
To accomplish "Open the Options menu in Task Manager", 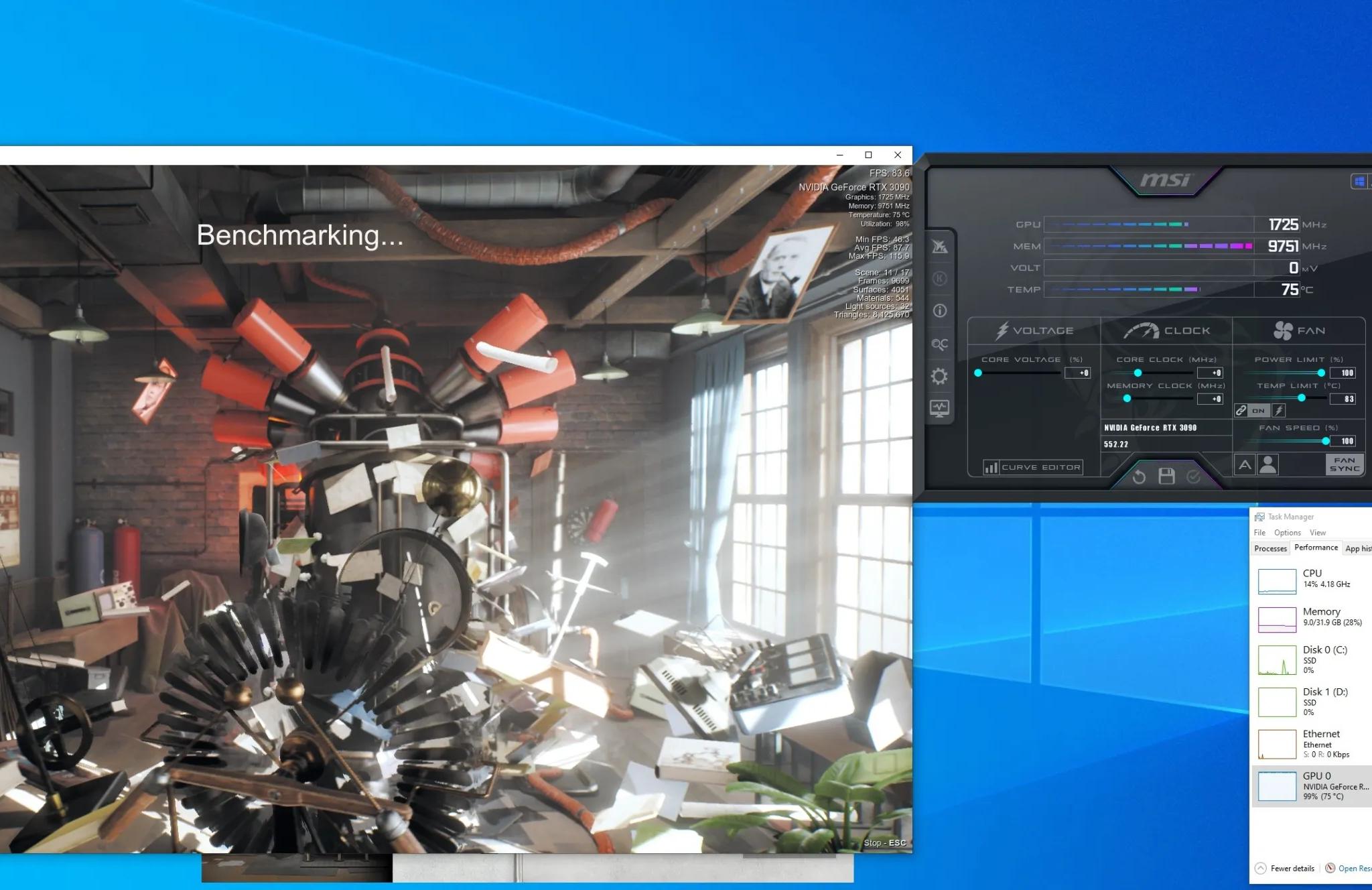I will [x=1287, y=533].
